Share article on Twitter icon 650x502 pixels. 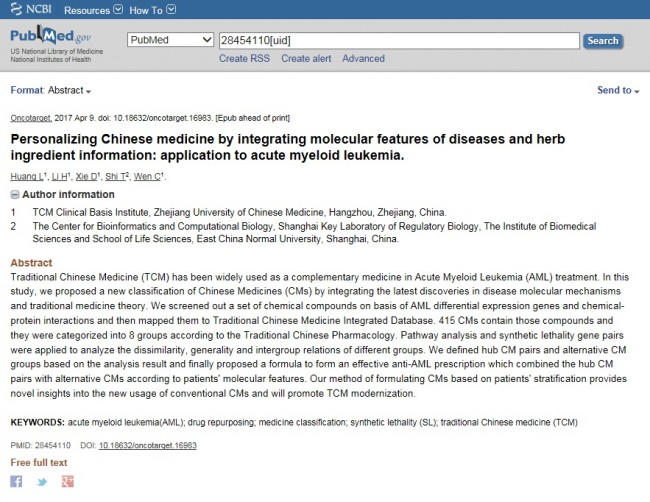42,482
